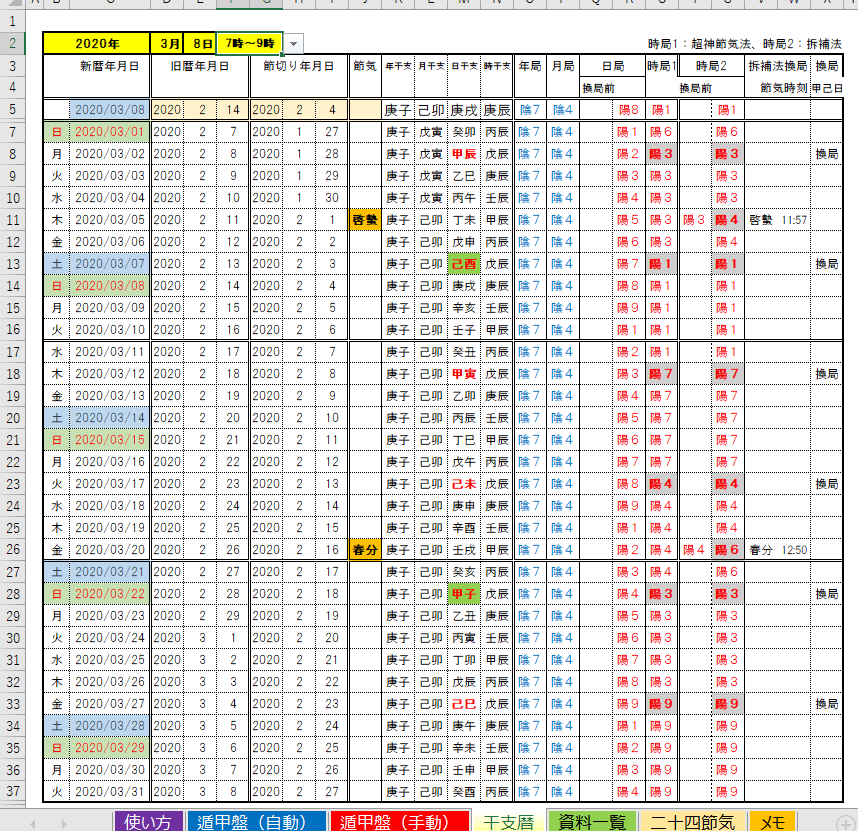The width and height of the screenshot is (858, 831).
Task: Select the 2020/03/31 date cell
Action: coord(109,792)
